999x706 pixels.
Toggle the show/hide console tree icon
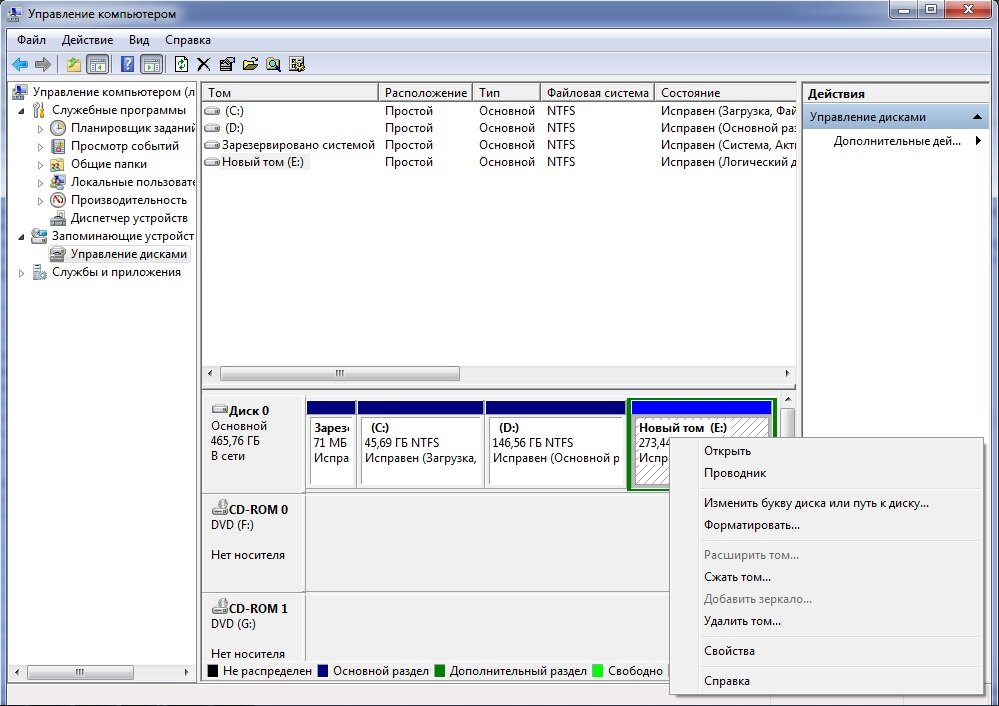(x=97, y=64)
